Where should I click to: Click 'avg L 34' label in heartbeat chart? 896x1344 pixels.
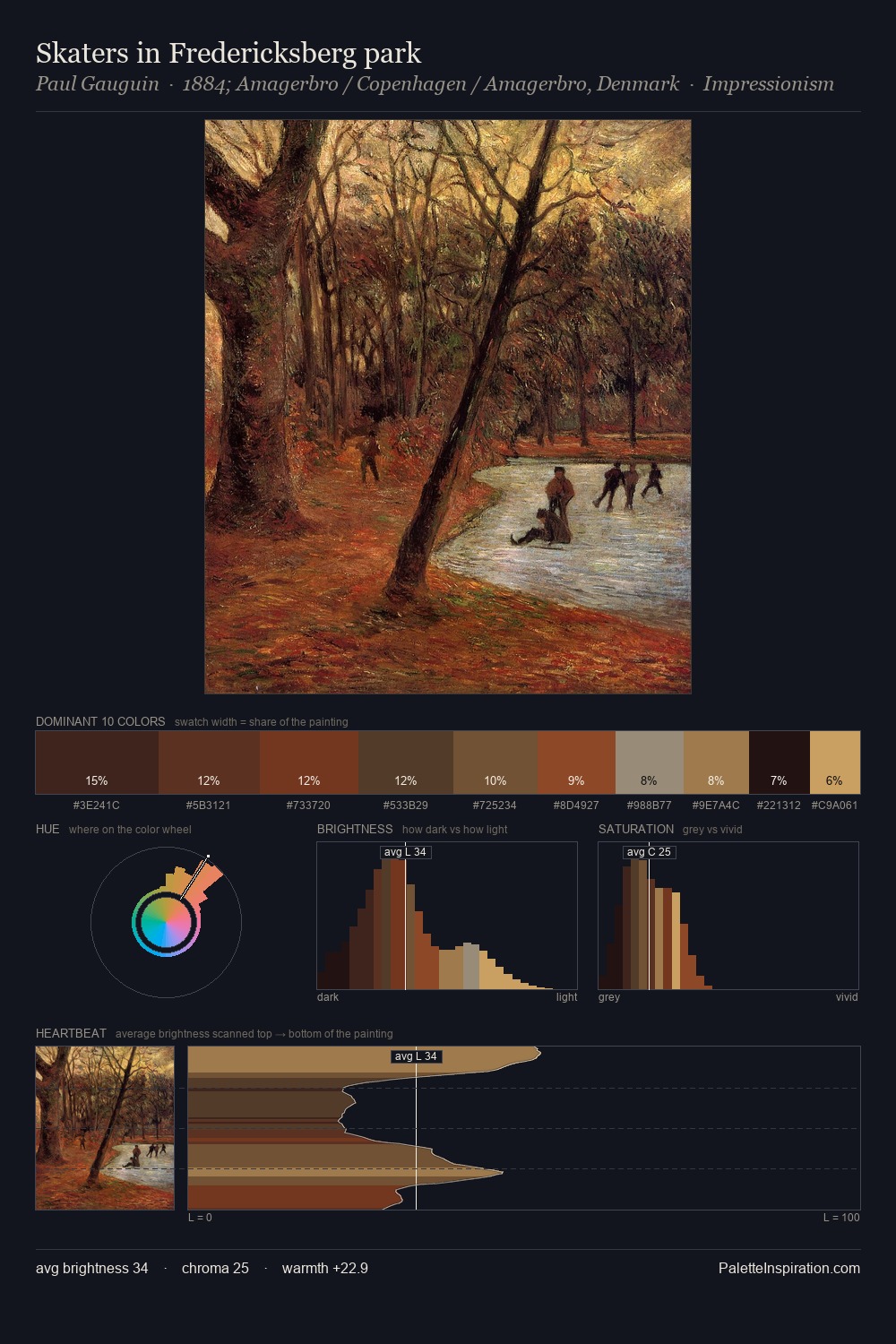(x=417, y=1056)
